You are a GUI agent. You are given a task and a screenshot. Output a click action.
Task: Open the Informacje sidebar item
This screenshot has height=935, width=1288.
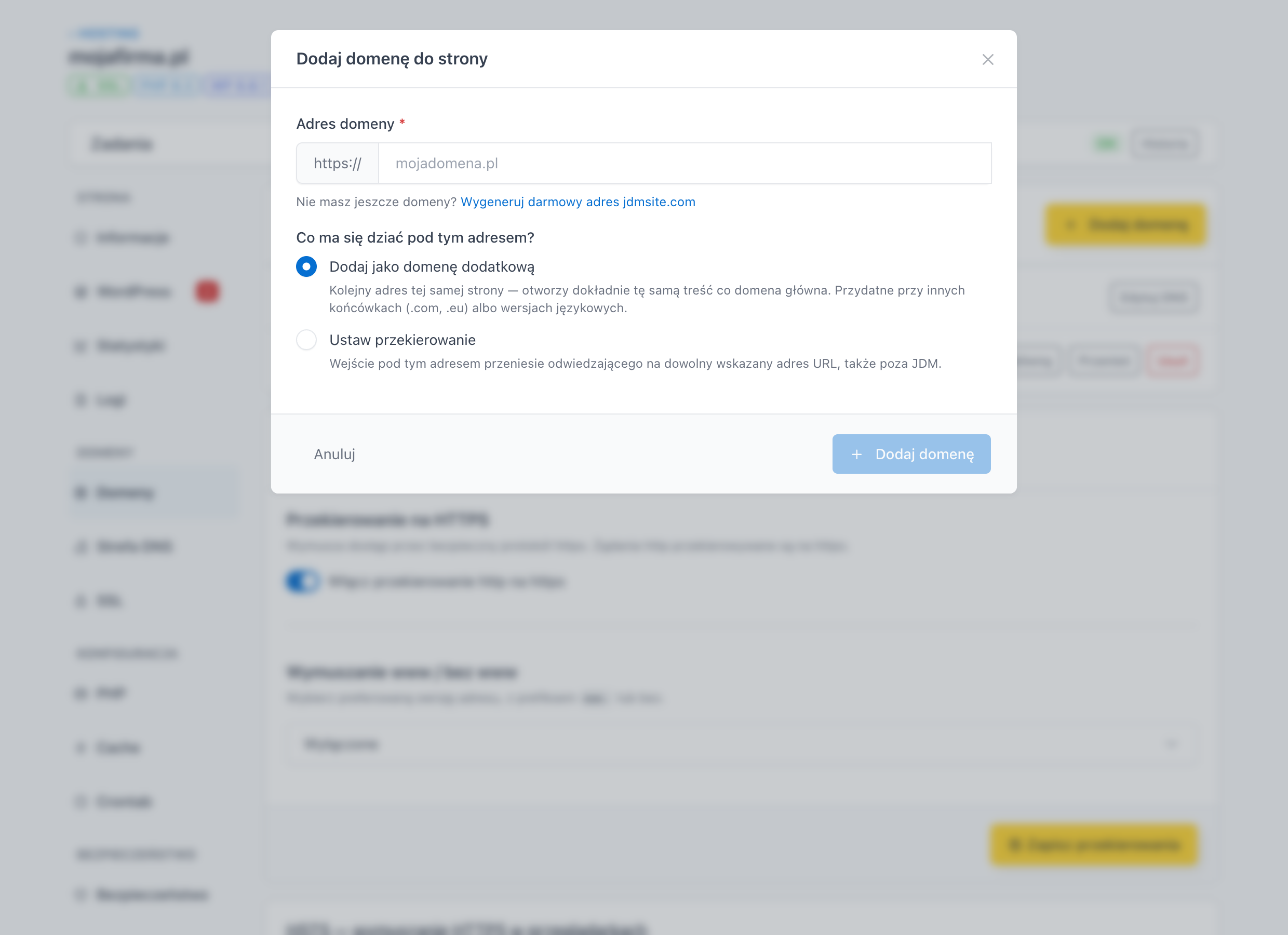click(x=154, y=237)
